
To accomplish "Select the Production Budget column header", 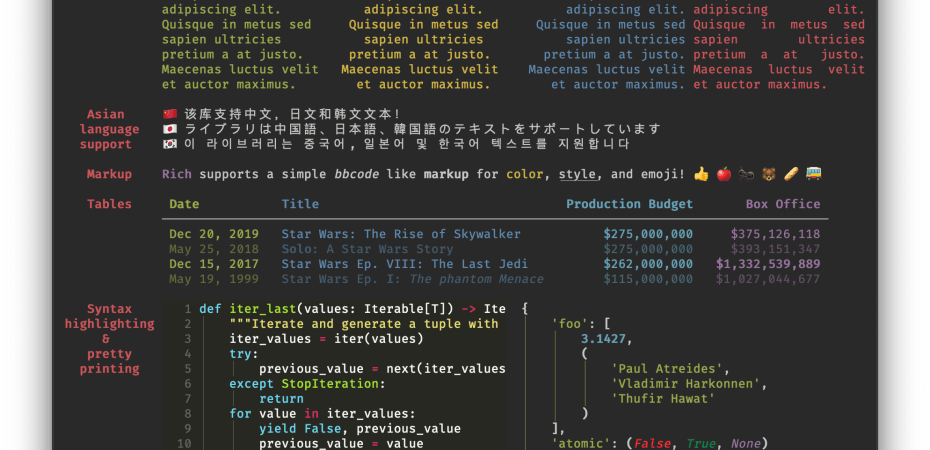I will click(x=629, y=204).
